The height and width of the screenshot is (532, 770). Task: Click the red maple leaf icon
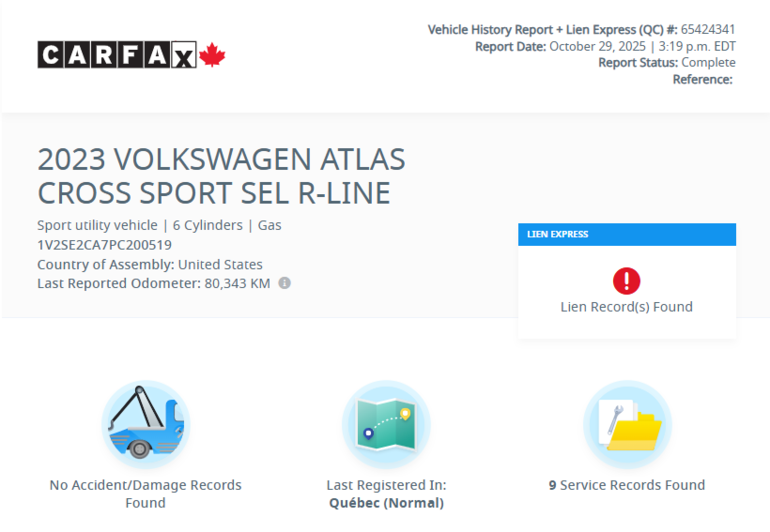click(x=212, y=55)
